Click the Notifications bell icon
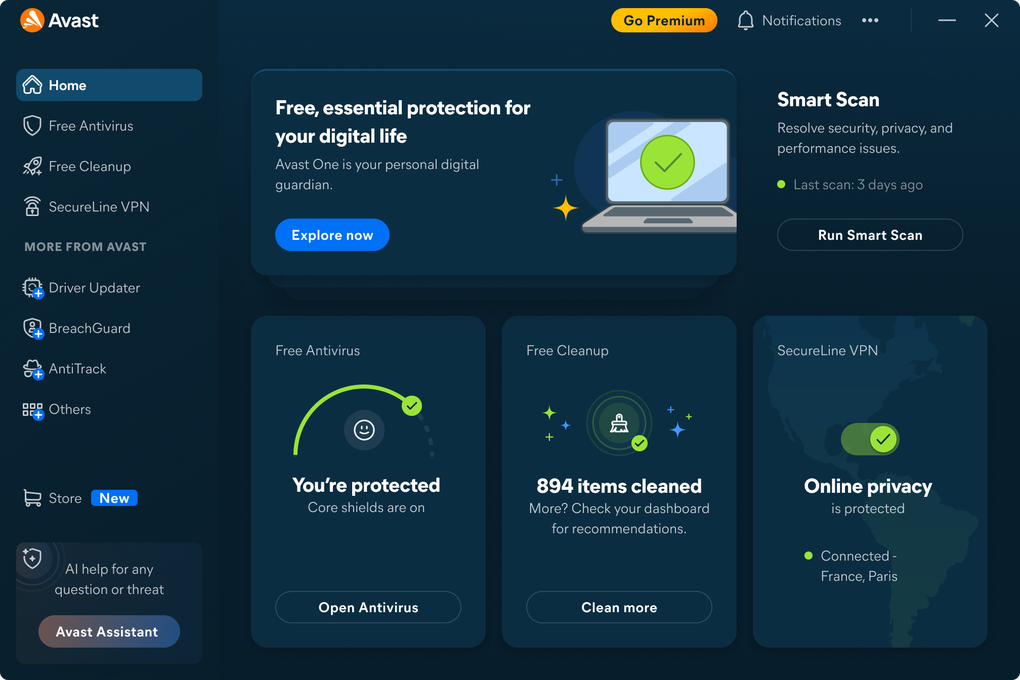 click(x=745, y=19)
